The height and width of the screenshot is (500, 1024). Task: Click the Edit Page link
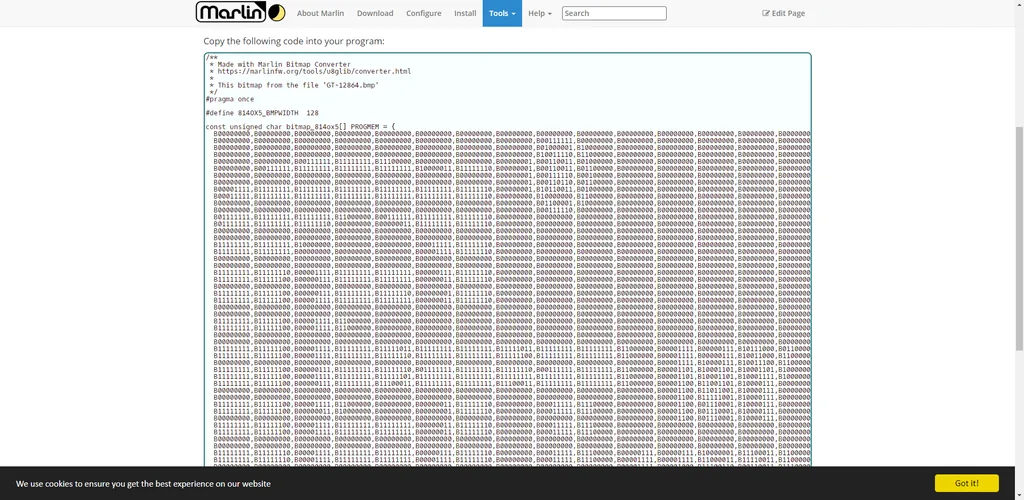[x=784, y=13]
